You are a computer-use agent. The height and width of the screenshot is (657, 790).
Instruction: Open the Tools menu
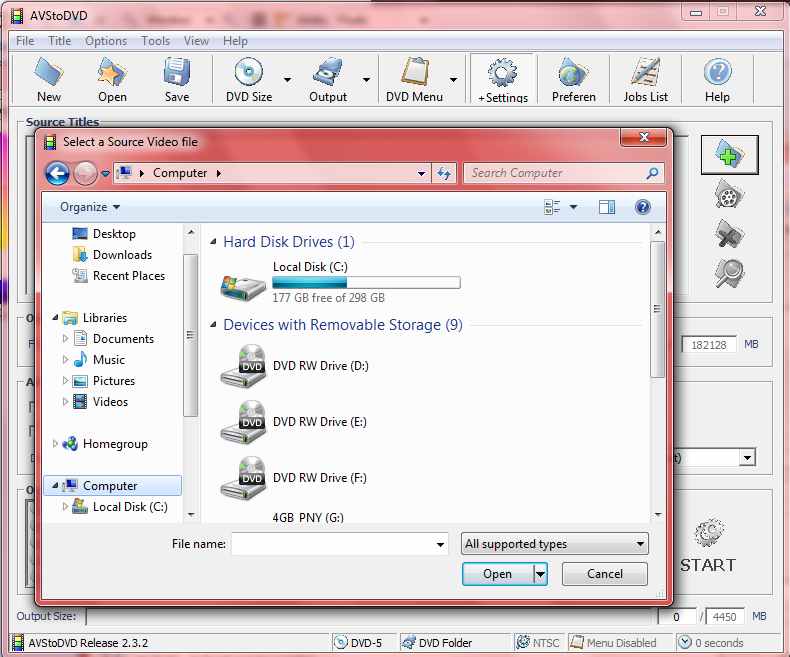pyautogui.click(x=155, y=41)
